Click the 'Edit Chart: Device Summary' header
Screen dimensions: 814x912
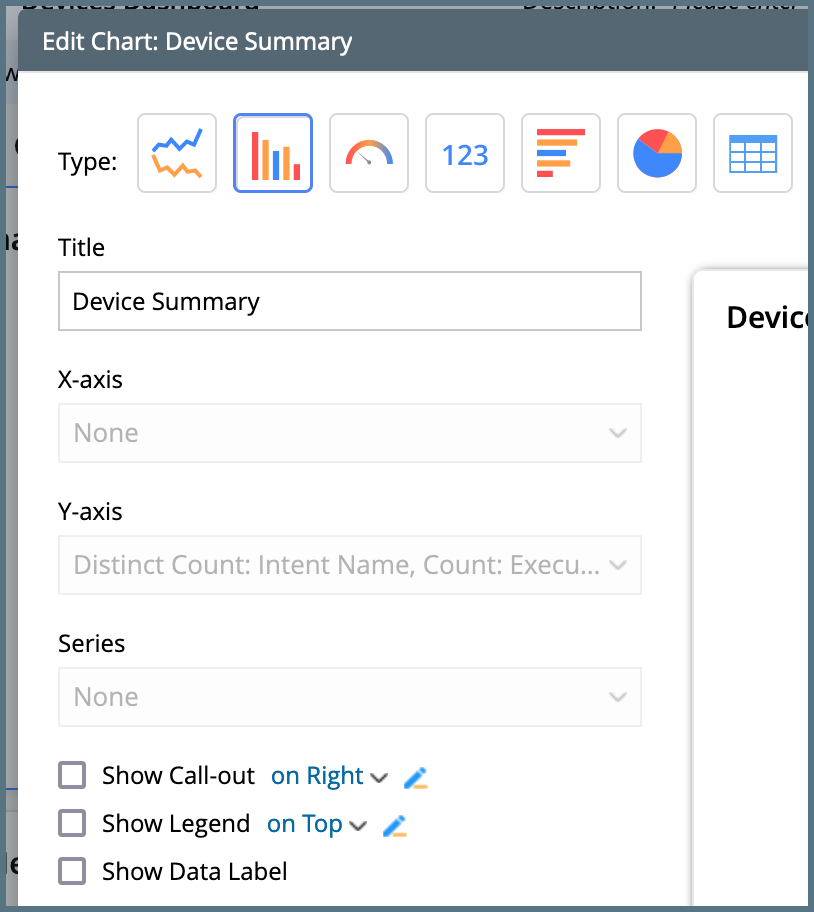[x=197, y=42]
